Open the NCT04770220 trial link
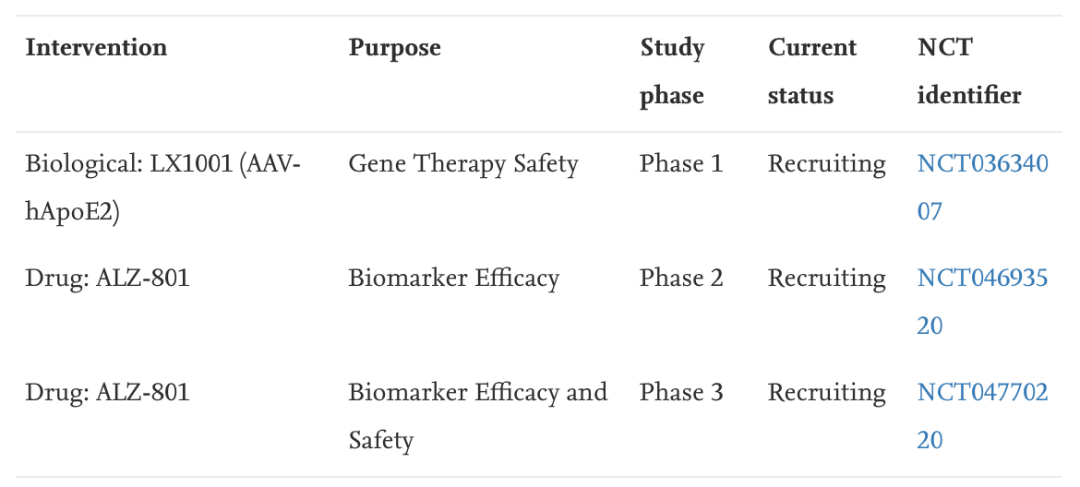Screen dimensions: 1080x487 tap(982, 393)
